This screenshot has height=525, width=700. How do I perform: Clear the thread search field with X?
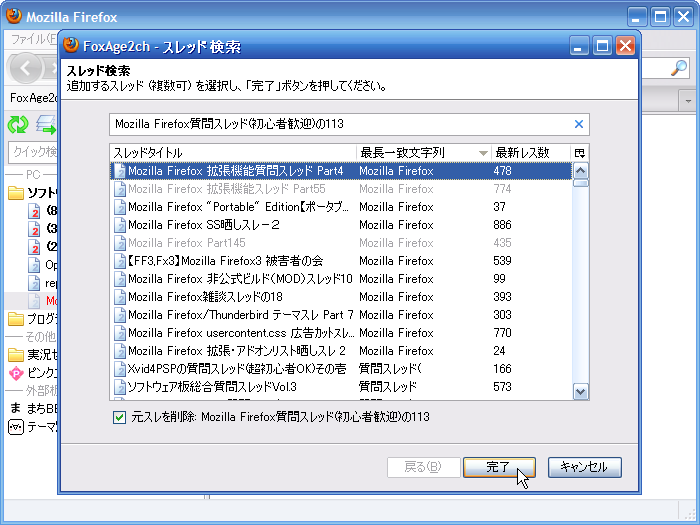(x=578, y=124)
